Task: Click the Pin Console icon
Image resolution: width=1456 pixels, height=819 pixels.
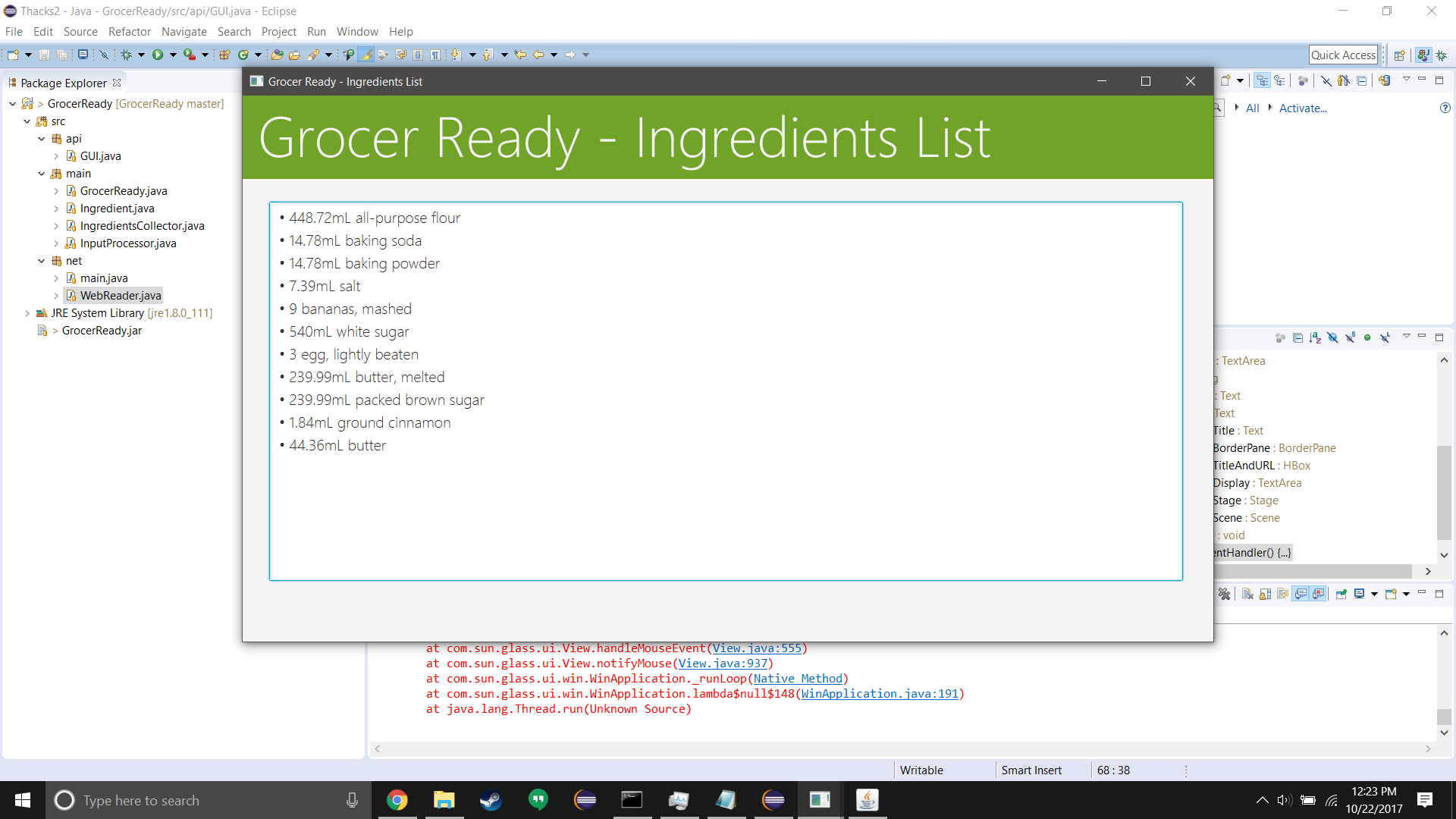Action: click(1341, 594)
